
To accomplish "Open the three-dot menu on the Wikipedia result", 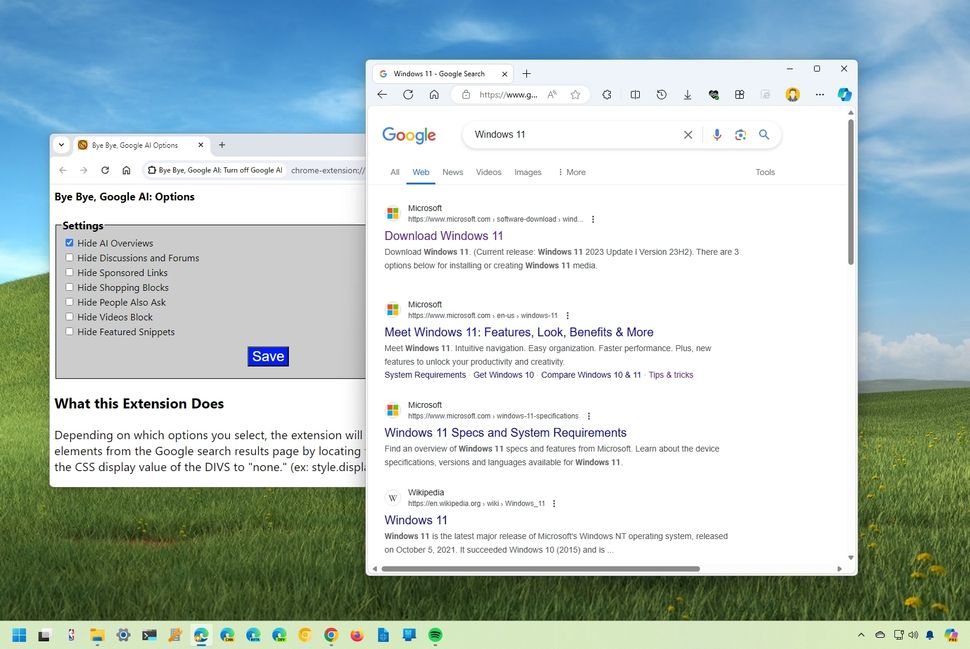I will pyautogui.click(x=554, y=503).
